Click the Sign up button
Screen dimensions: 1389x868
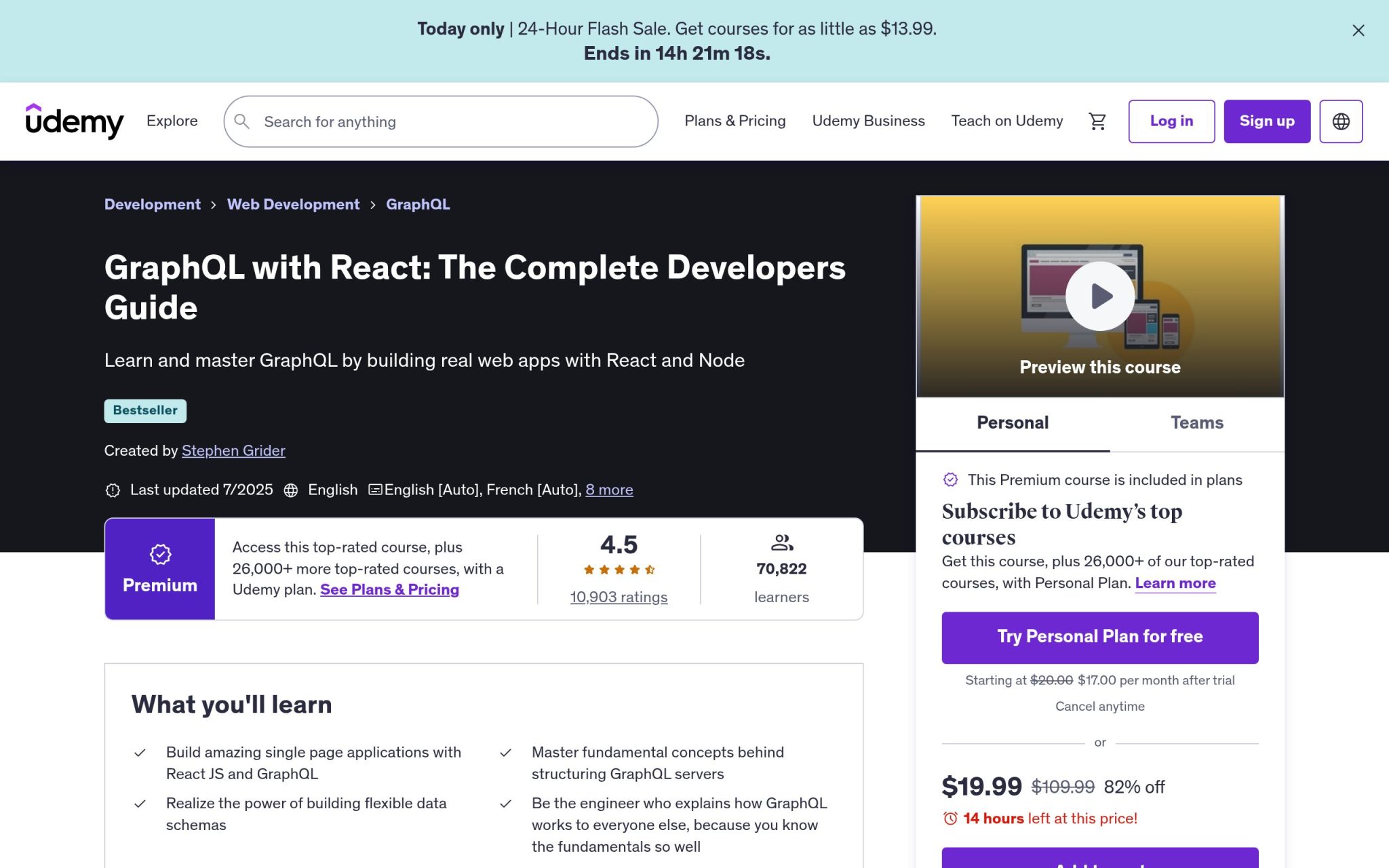click(1267, 121)
